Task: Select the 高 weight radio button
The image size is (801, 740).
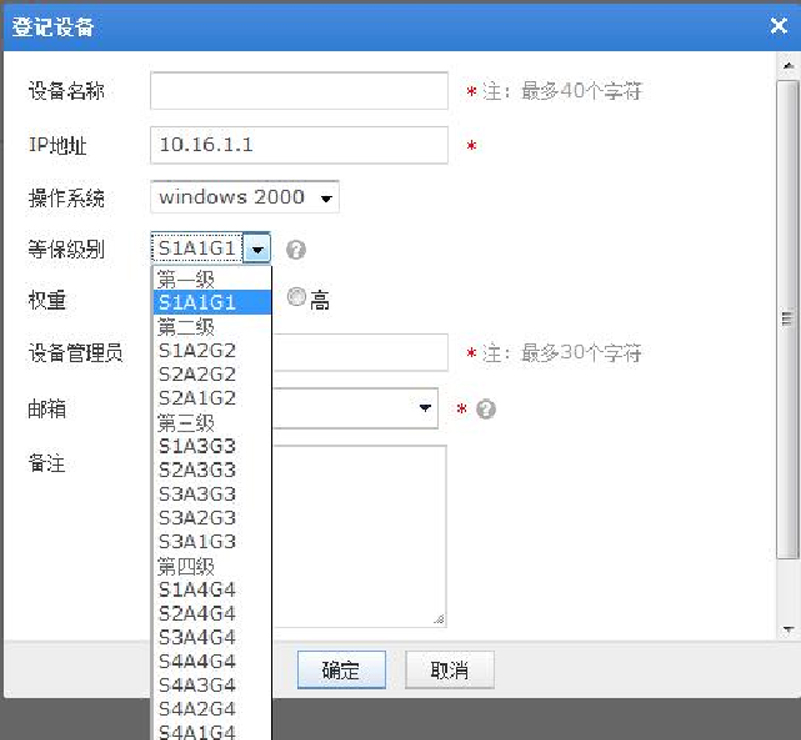Action: point(296,297)
